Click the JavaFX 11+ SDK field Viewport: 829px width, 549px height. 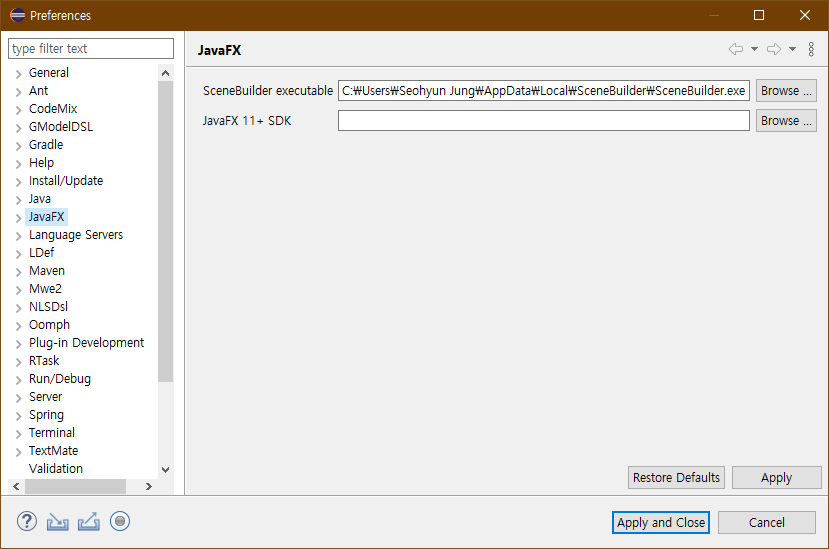(544, 121)
